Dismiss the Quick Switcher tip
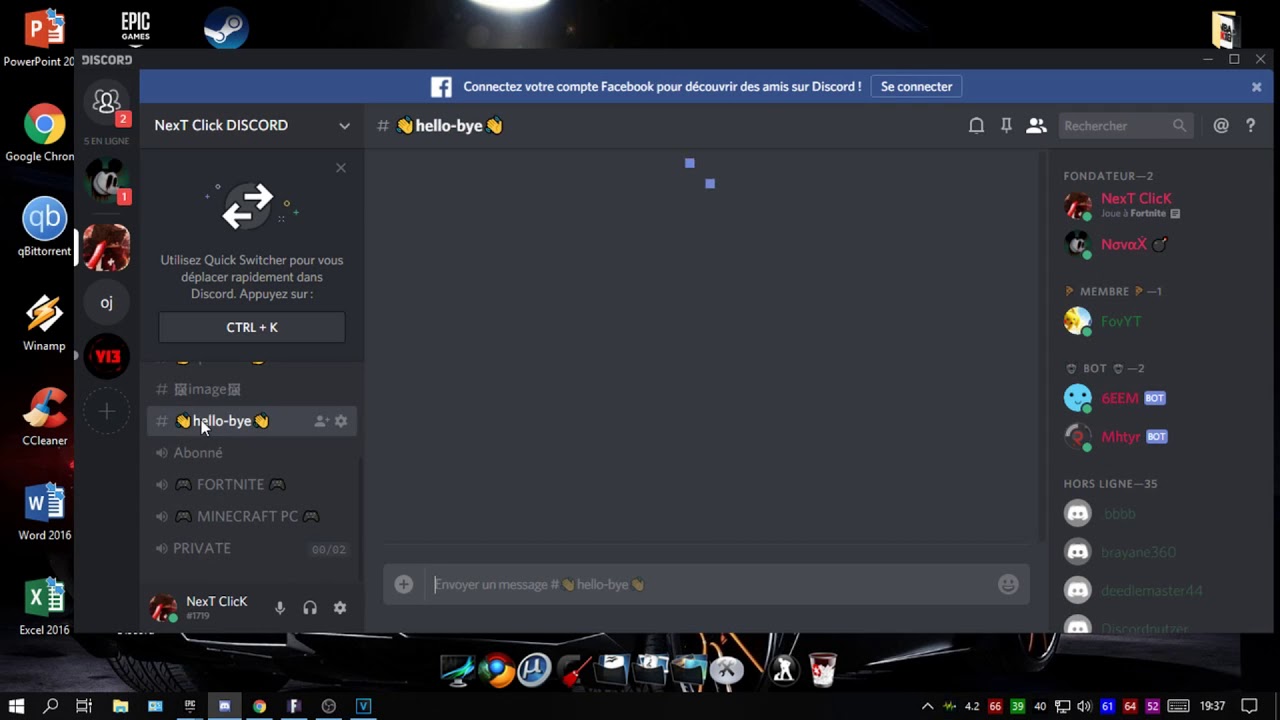This screenshot has height=720, width=1280. point(340,168)
